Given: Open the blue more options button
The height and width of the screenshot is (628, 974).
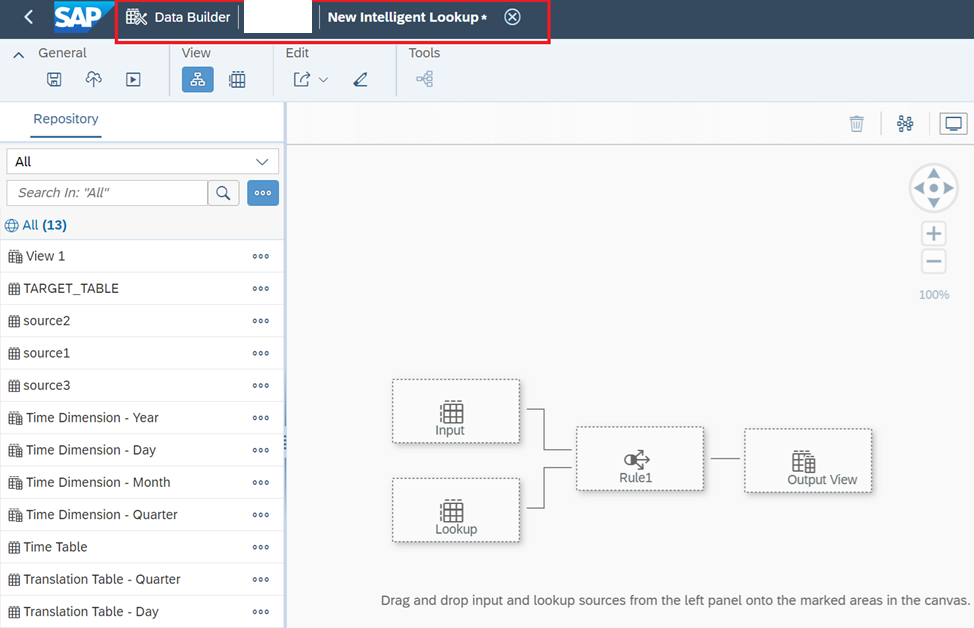Looking at the screenshot, I should click(263, 193).
